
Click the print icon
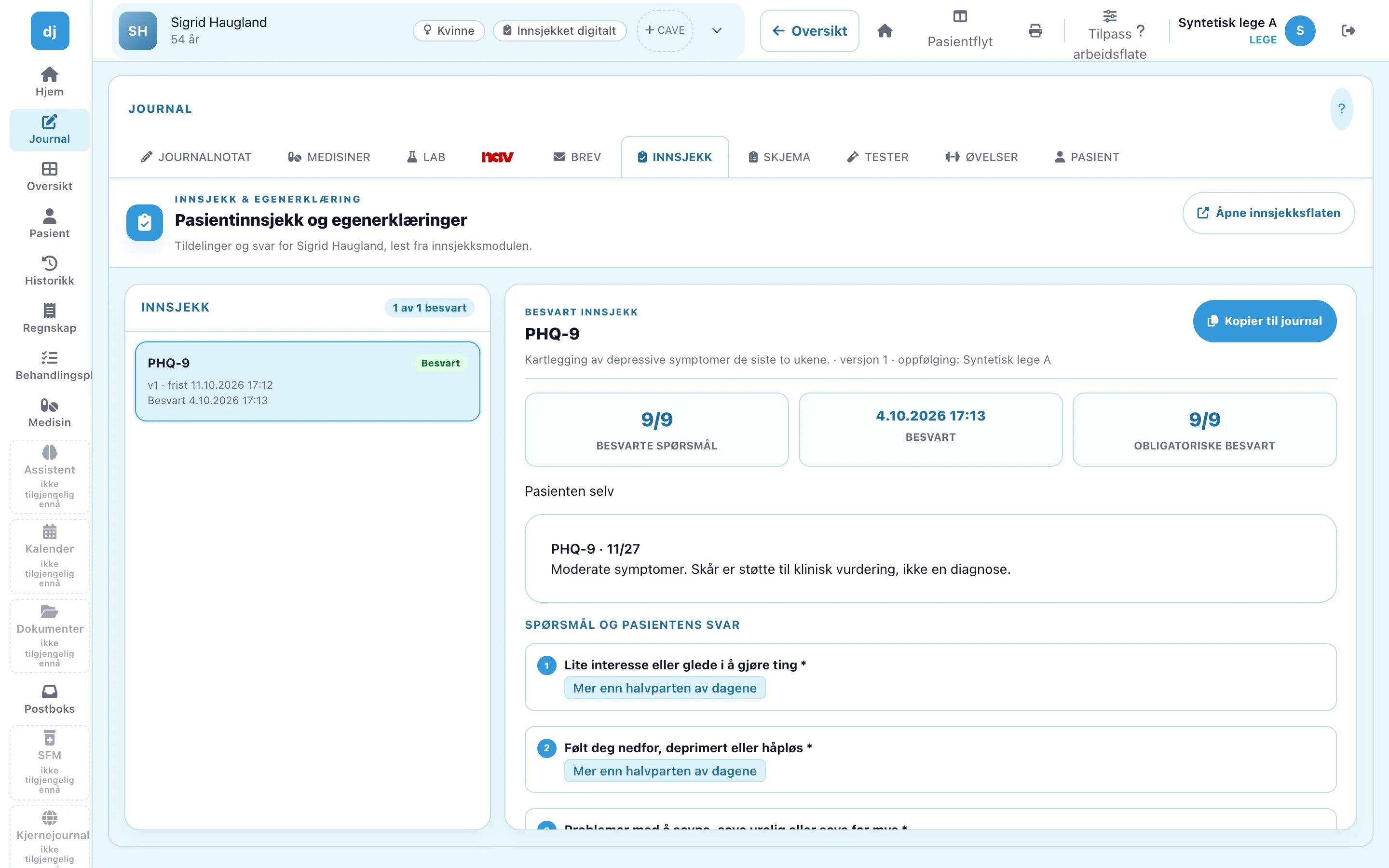coord(1035,31)
